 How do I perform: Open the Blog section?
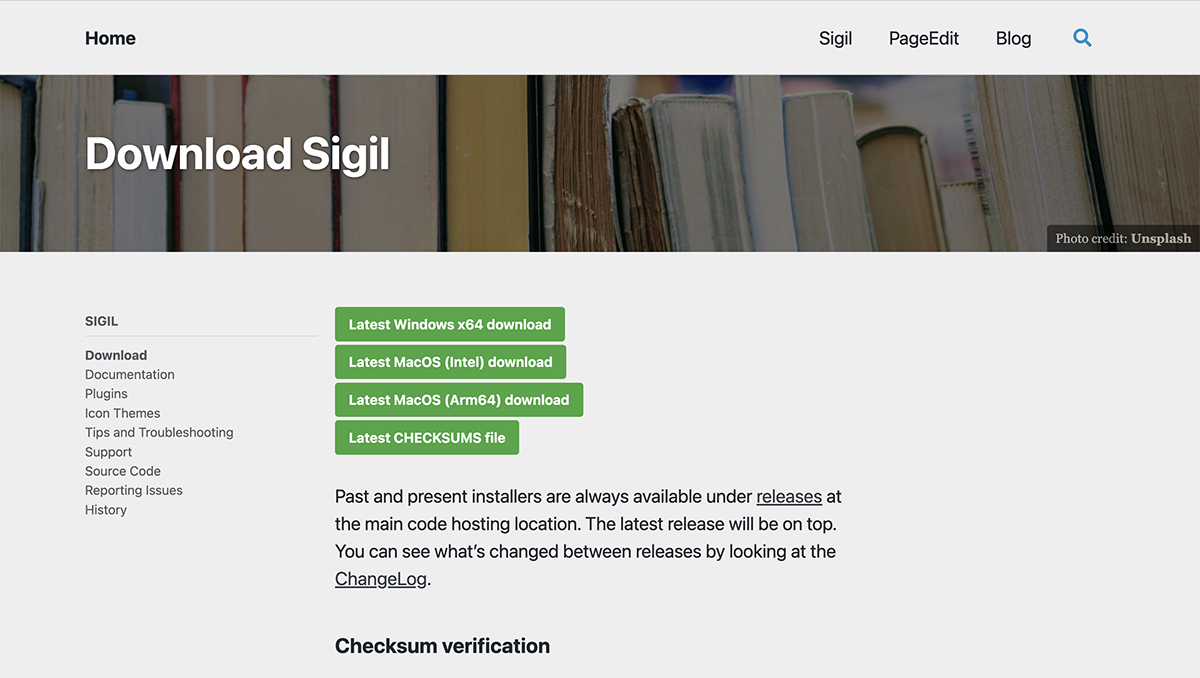[1013, 38]
